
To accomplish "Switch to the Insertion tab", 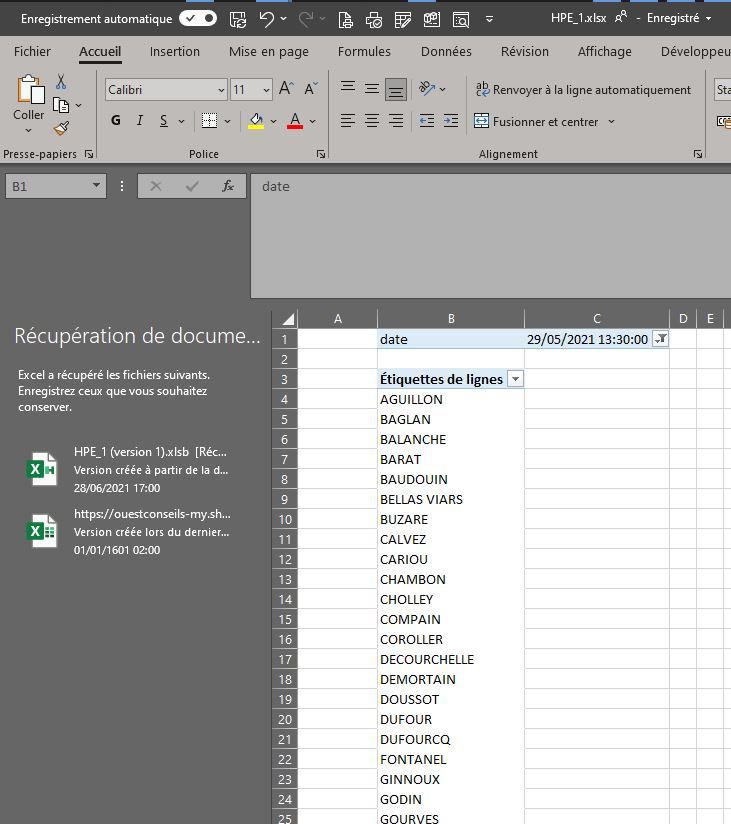I will [x=174, y=52].
